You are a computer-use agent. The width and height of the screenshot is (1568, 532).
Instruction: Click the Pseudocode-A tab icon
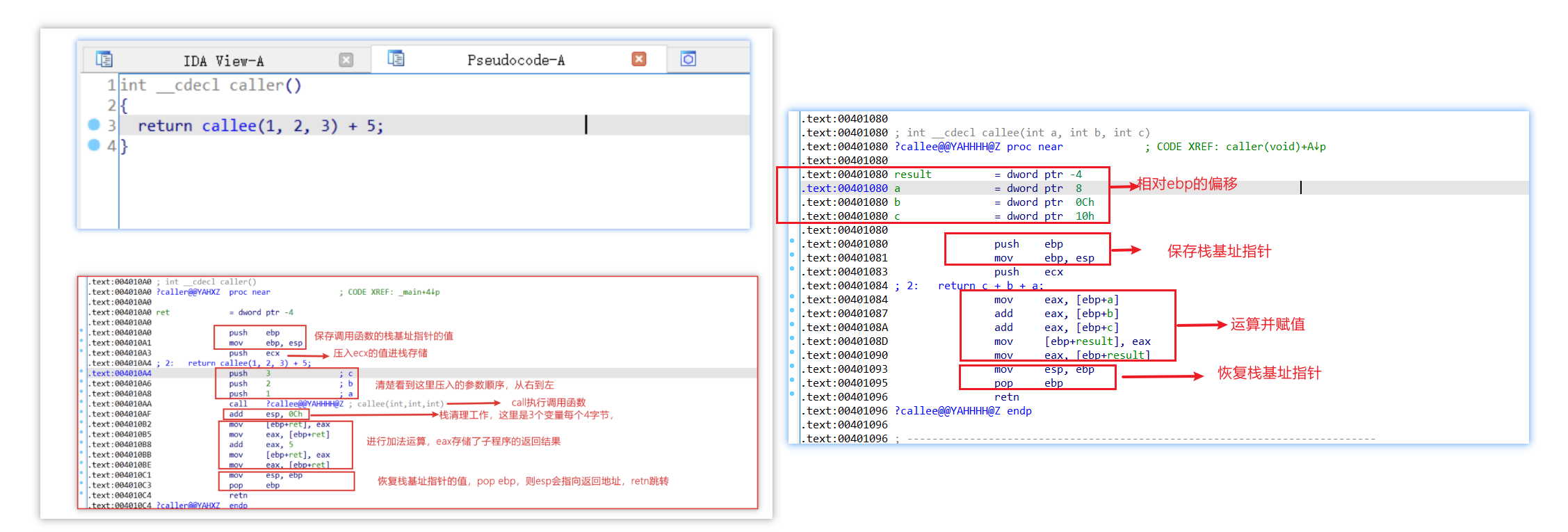(396, 58)
